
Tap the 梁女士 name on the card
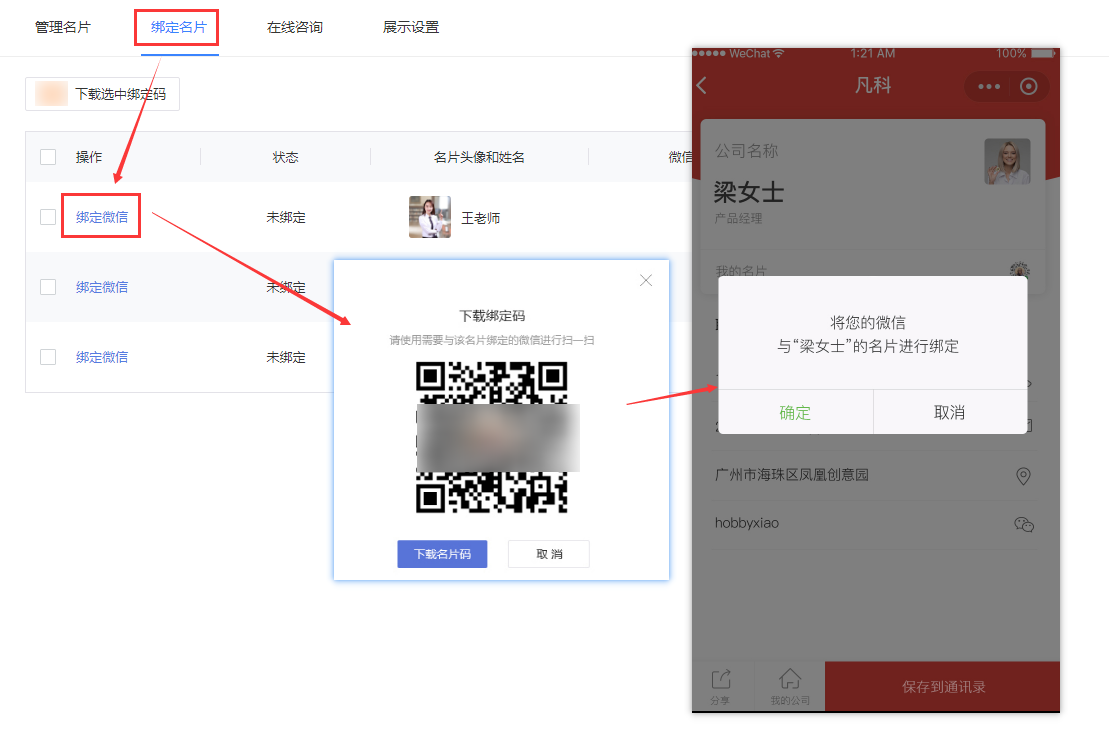tap(748, 192)
